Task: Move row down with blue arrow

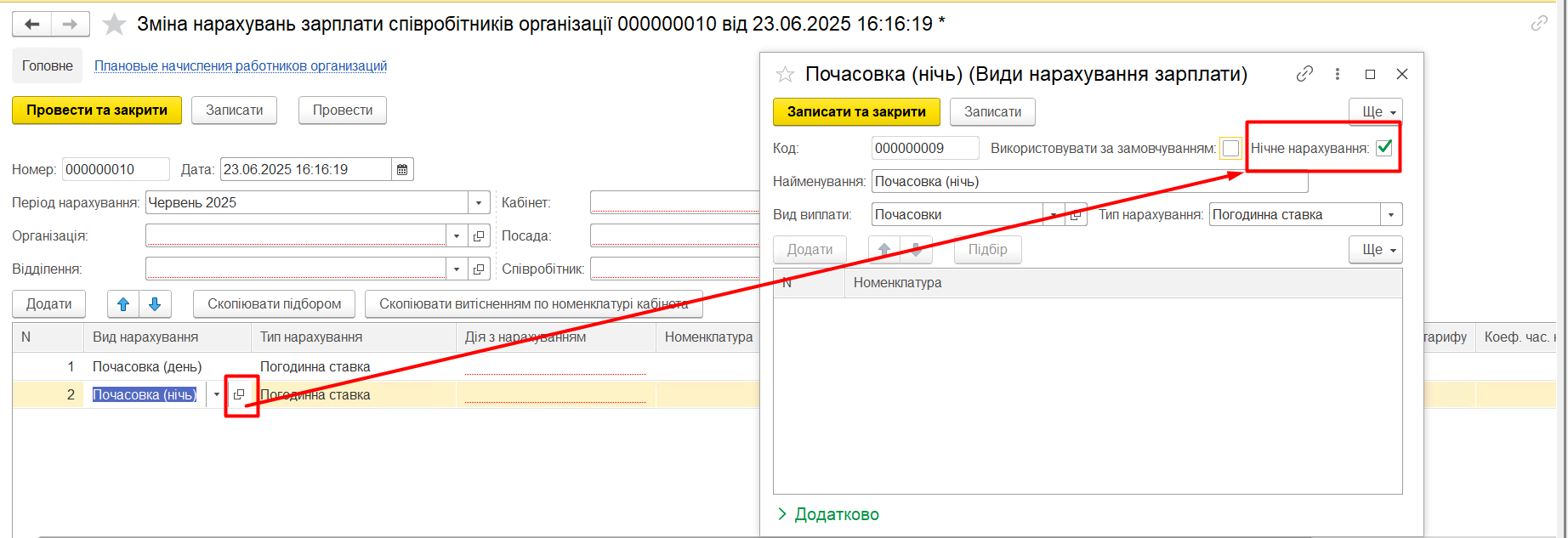Action: pos(155,304)
